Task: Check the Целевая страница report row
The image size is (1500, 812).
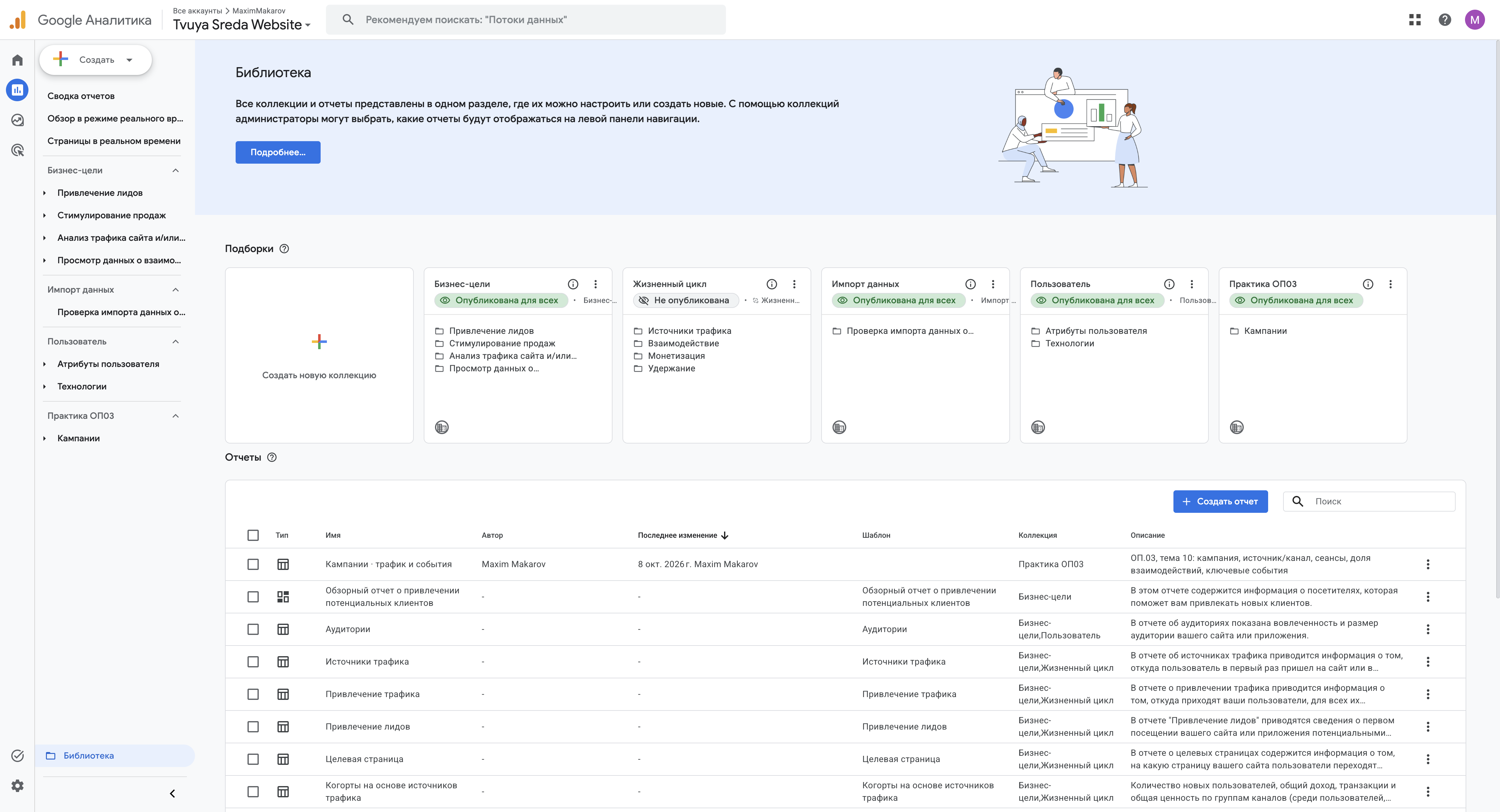Action: tap(253, 759)
